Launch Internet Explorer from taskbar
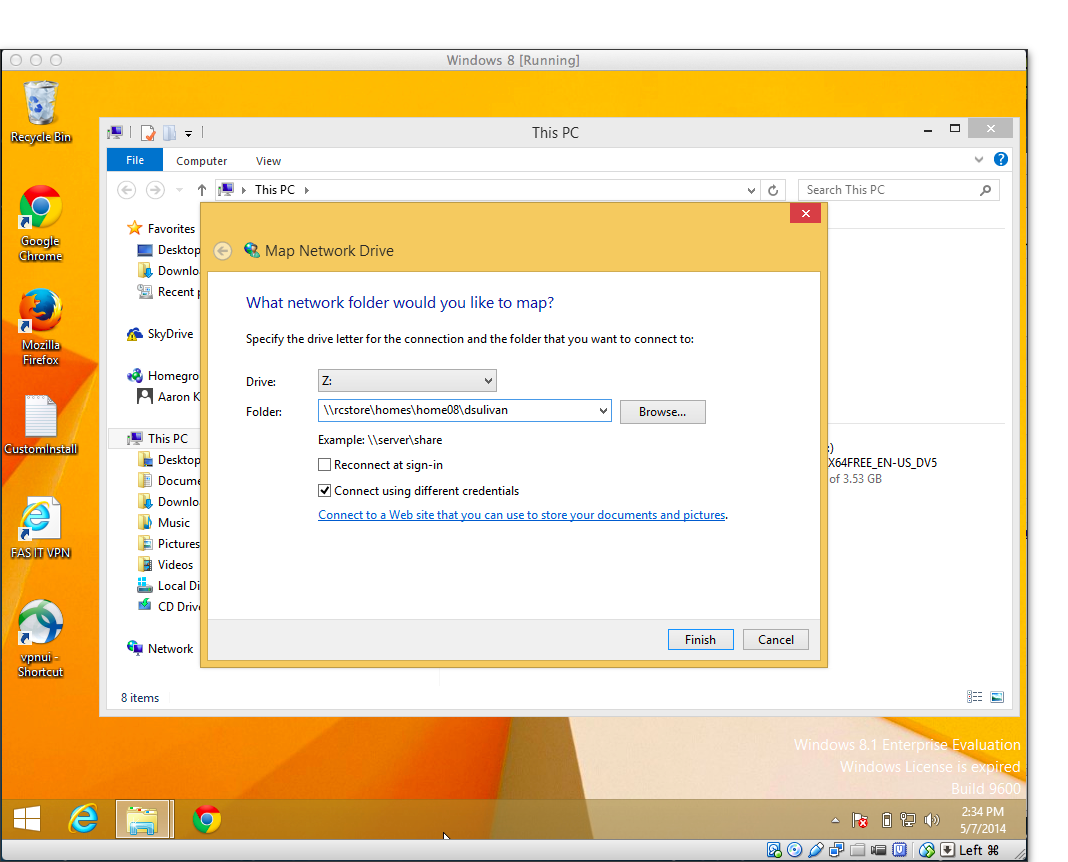The image size is (1068, 862). tap(83, 820)
